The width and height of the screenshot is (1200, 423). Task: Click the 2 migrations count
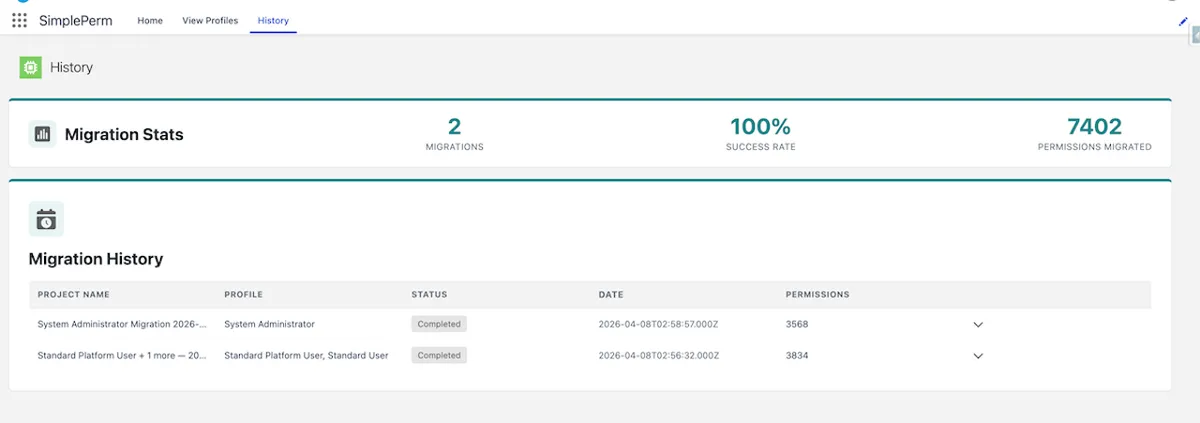tap(455, 126)
